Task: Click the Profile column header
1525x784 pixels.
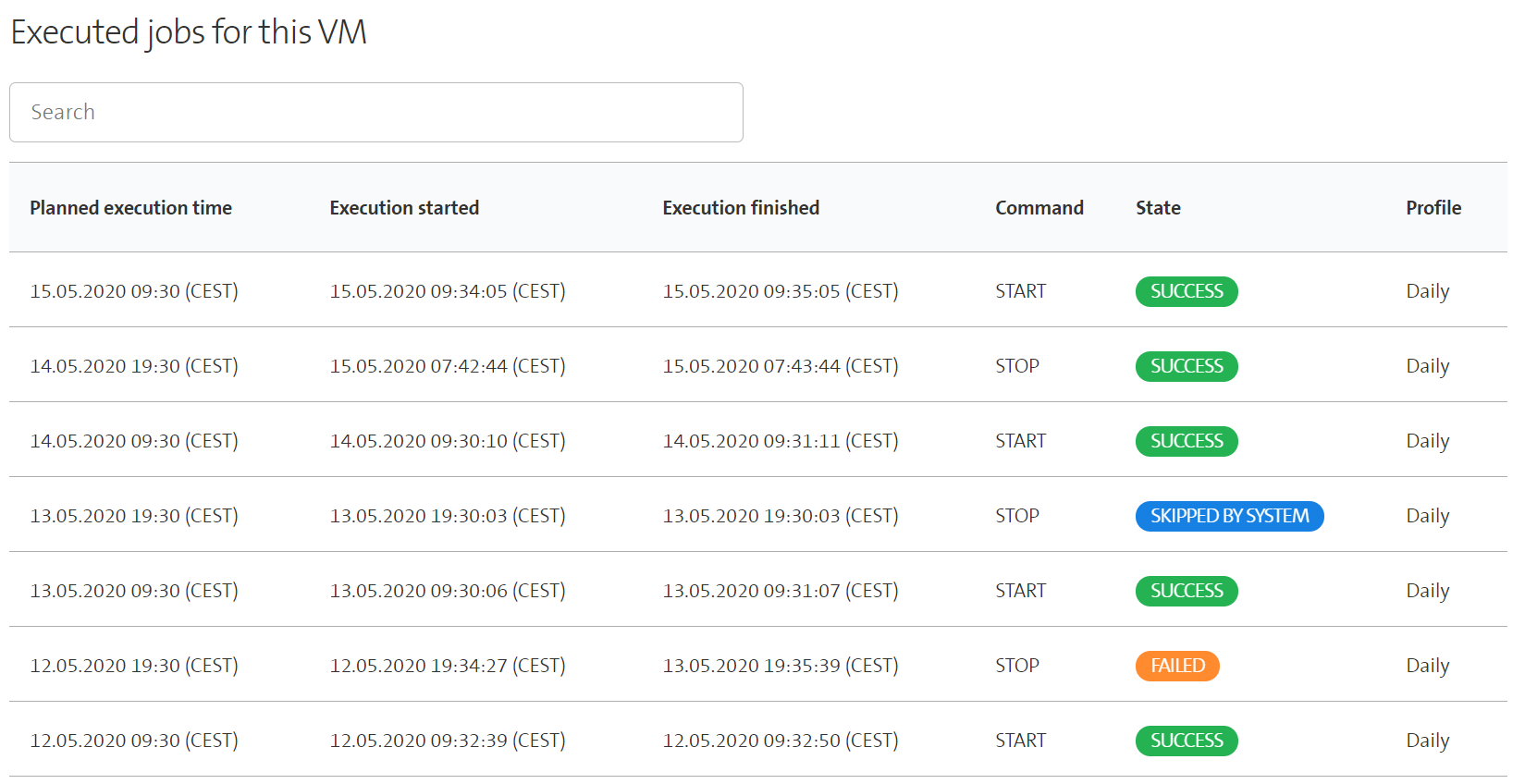Action: tap(1433, 208)
